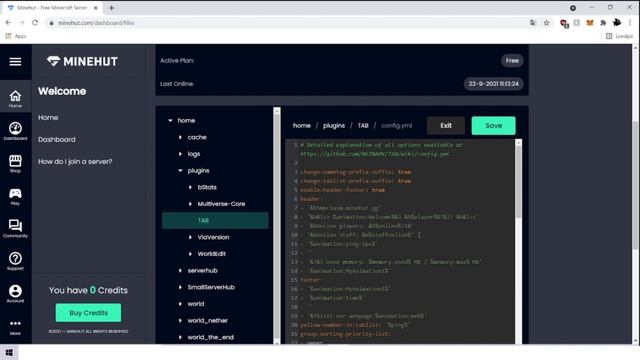The height and width of the screenshot is (360, 640).
Task: Go to plugins breadcrumb
Action: (x=334, y=126)
